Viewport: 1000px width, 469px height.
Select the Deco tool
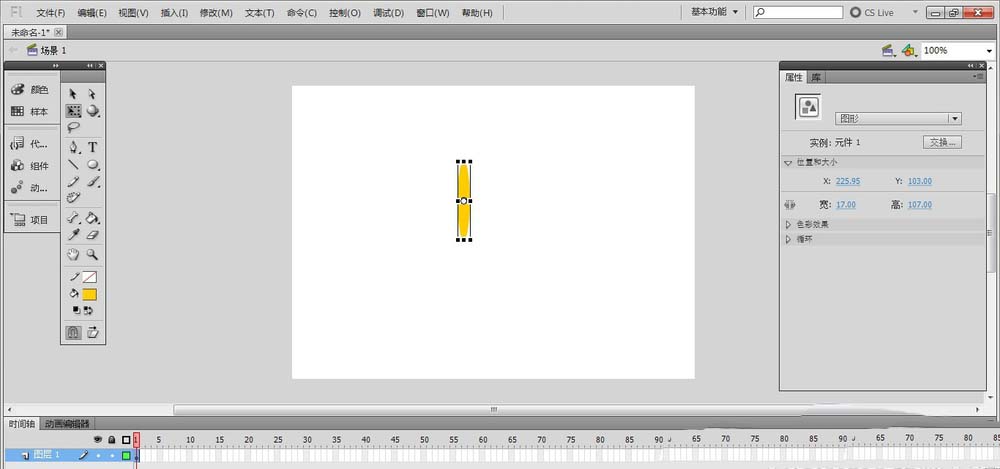coord(73,198)
